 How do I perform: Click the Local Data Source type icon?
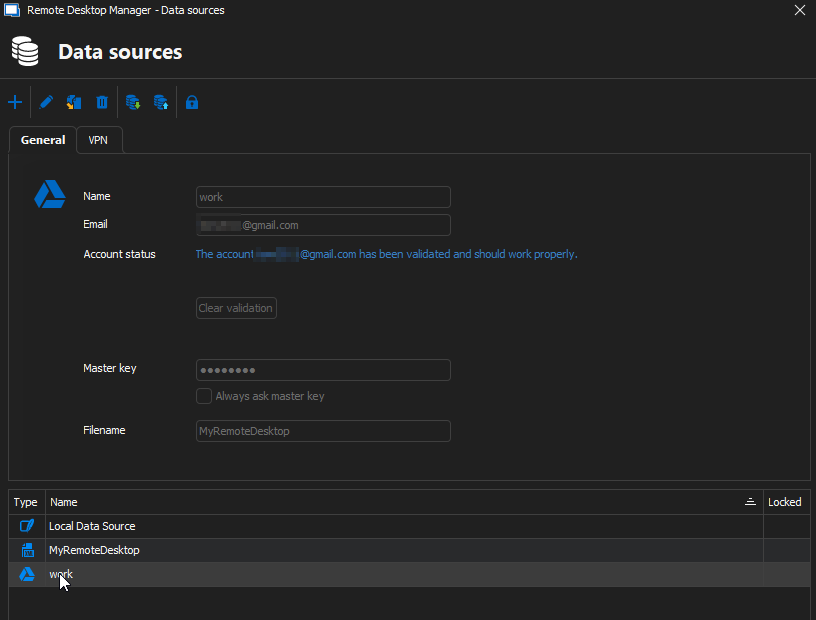27,526
